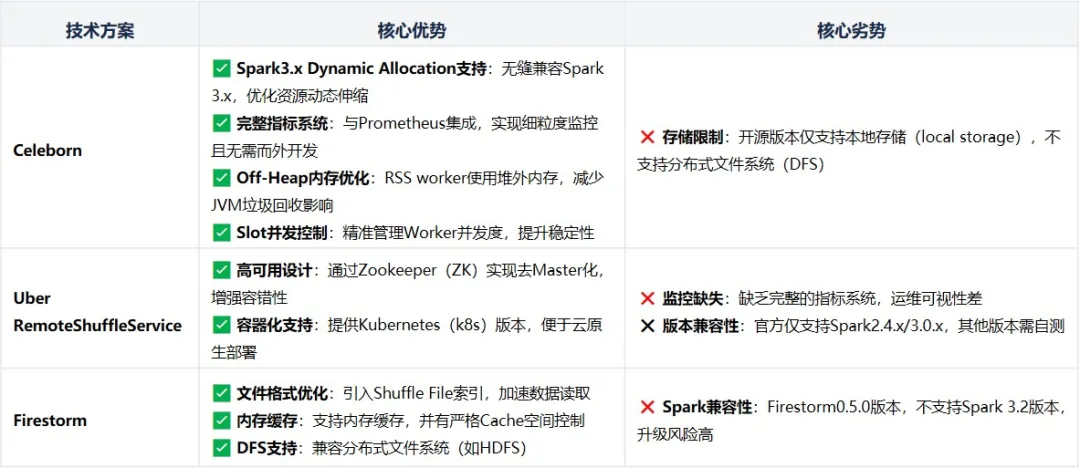Click the 技术方案 column header
Screen dimensions: 1080x468
click(x=100, y=32)
